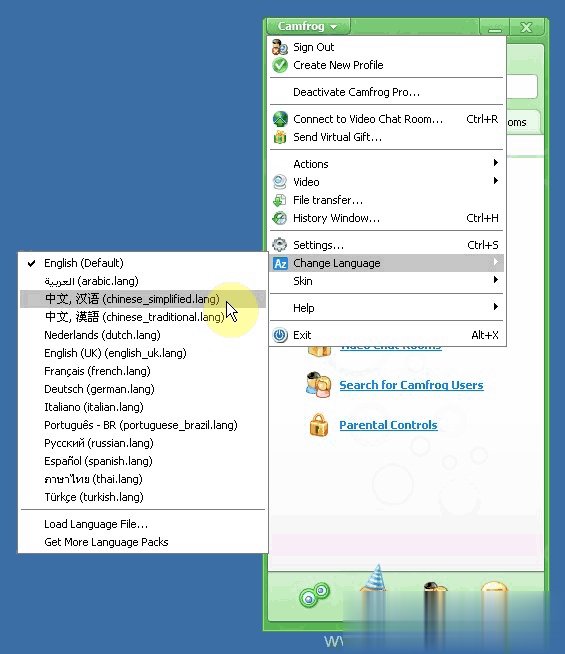The height and width of the screenshot is (654, 565).
Task: Expand the Skin submenu
Action: pos(387,281)
